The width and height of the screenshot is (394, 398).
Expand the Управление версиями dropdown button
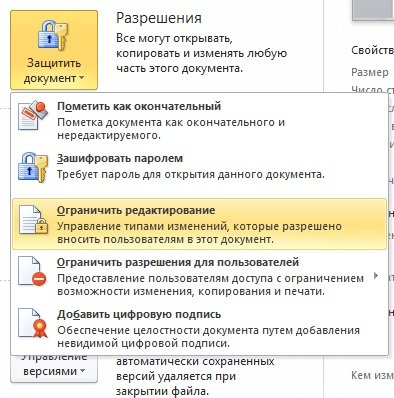(82, 371)
